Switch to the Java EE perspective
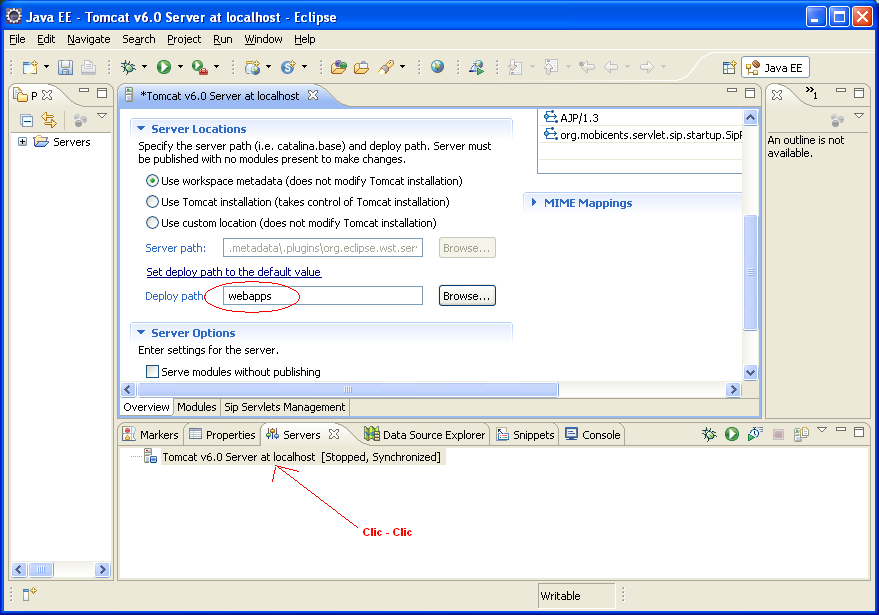The image size is (879, 615). coord(775,67)
